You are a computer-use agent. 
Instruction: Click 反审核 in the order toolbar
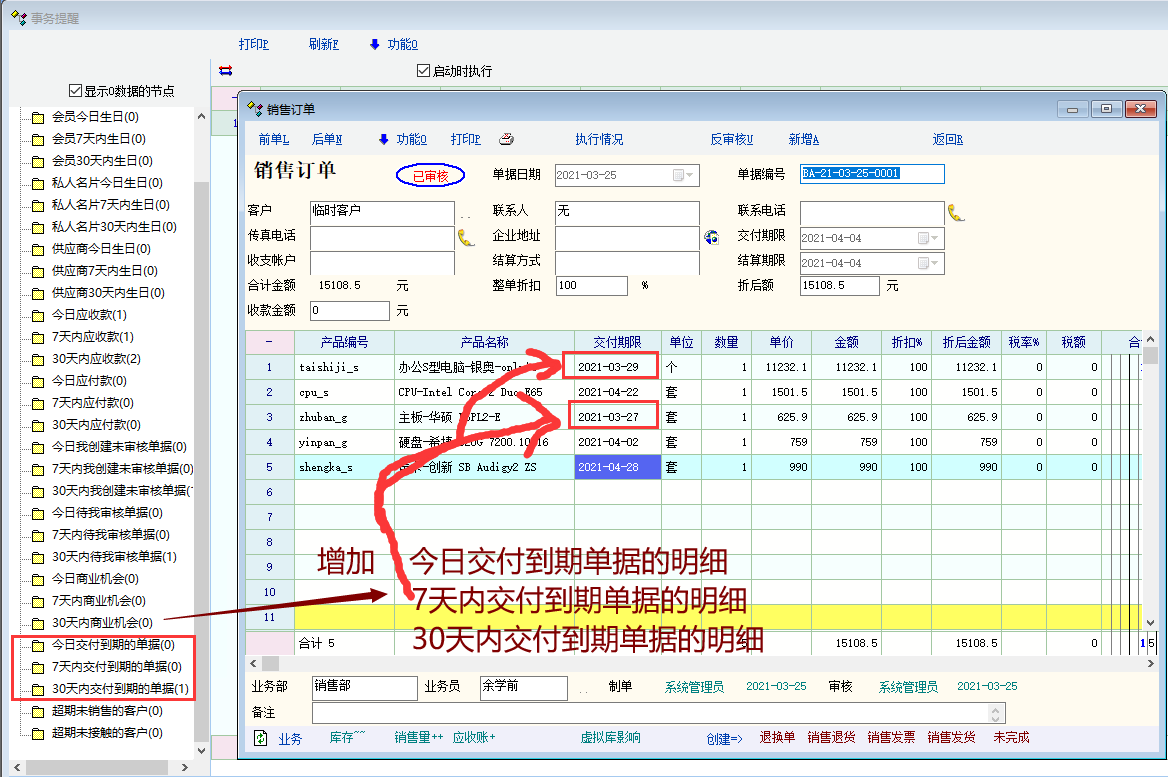tap(731, 139)
